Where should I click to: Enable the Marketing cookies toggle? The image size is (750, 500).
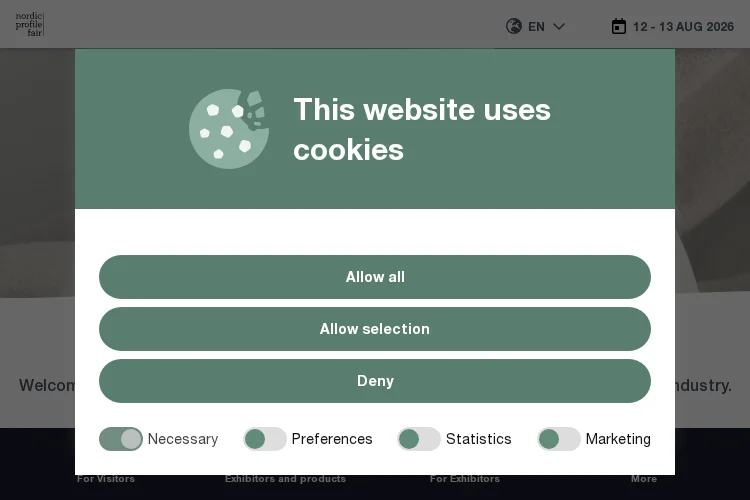pyautogui.click(x=559, y=439)
